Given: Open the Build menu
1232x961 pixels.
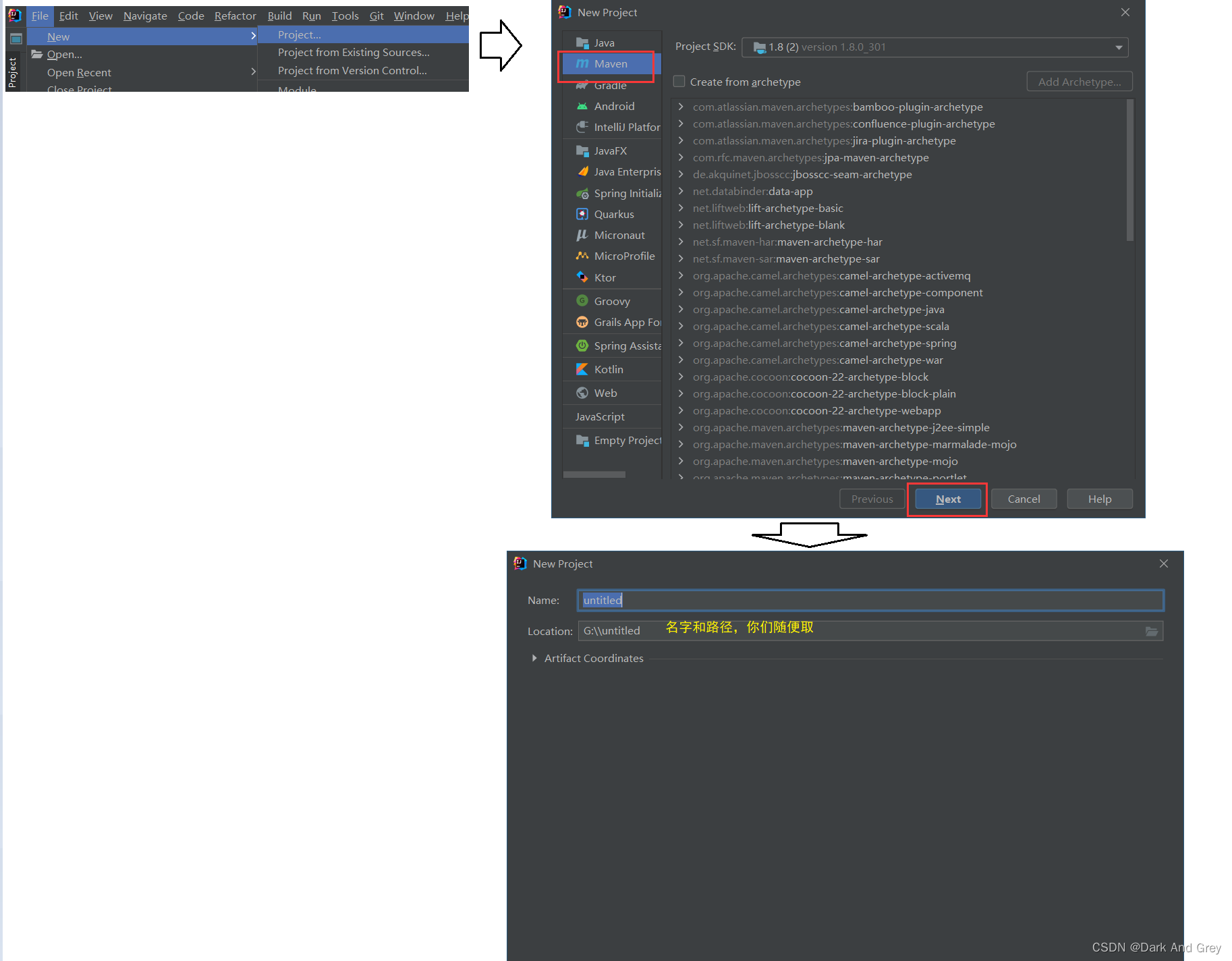Looking at the screenshot, I should click(x=279, y=16).
